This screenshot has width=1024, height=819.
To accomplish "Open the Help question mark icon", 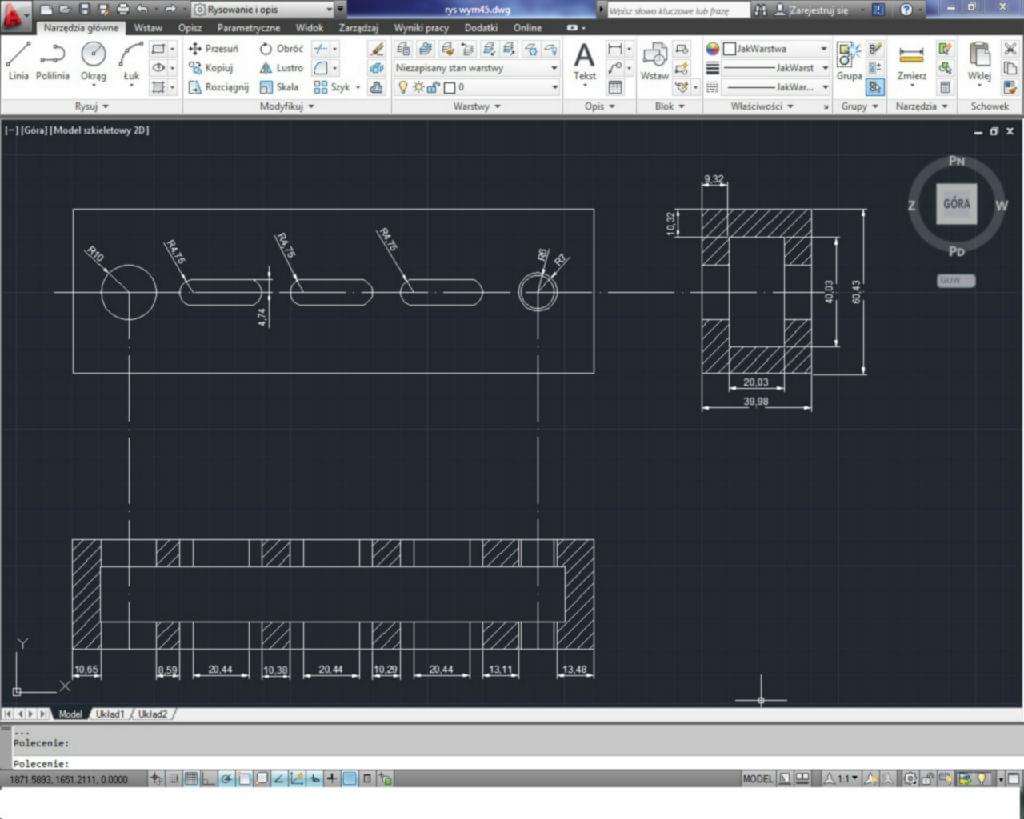I will (x=906, y=9).
